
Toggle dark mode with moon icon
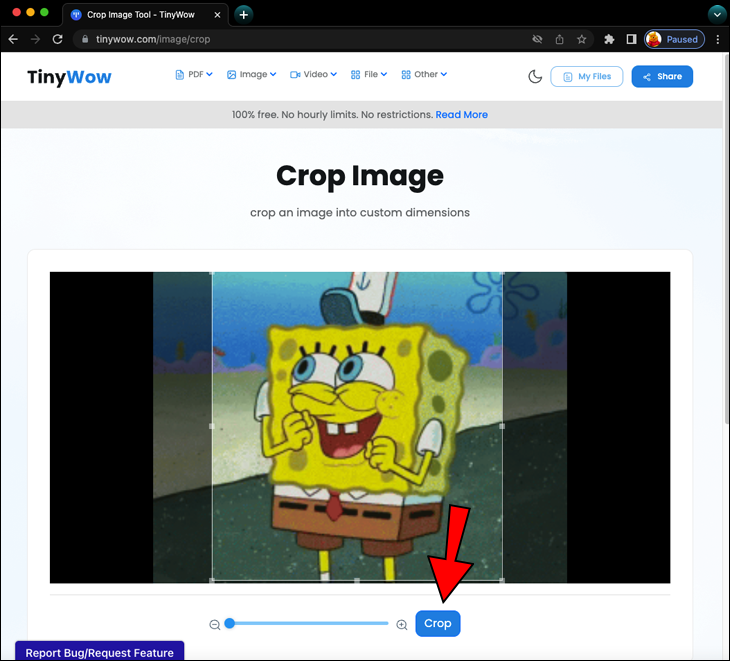[535, 76]
